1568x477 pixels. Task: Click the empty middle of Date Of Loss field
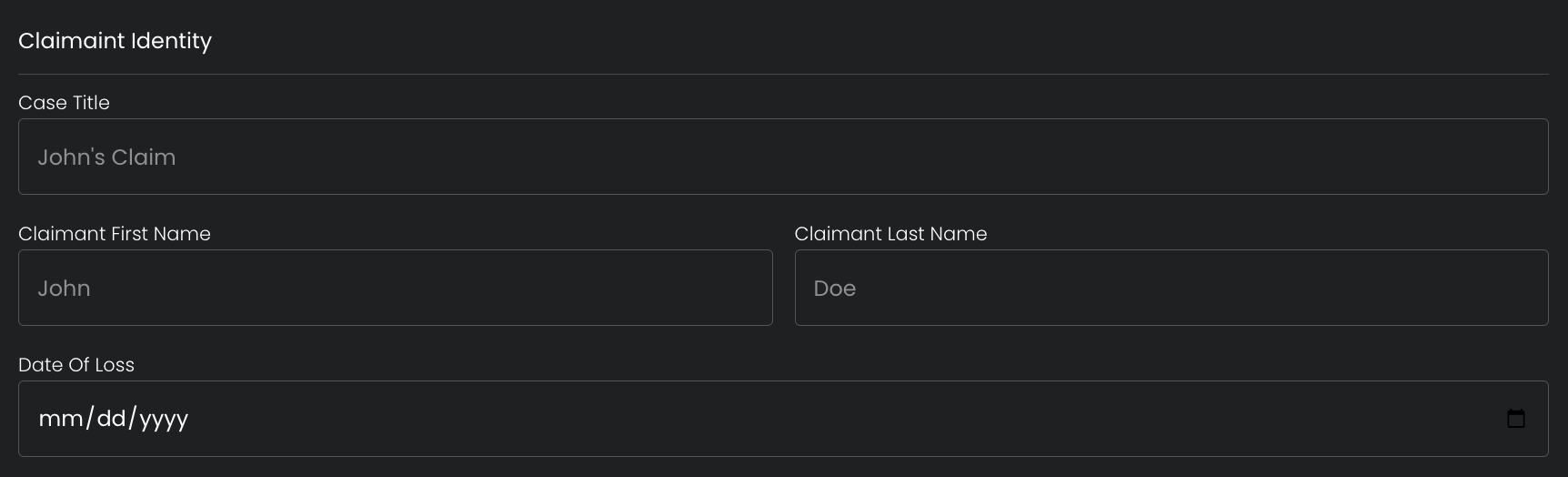click(782, 419)
